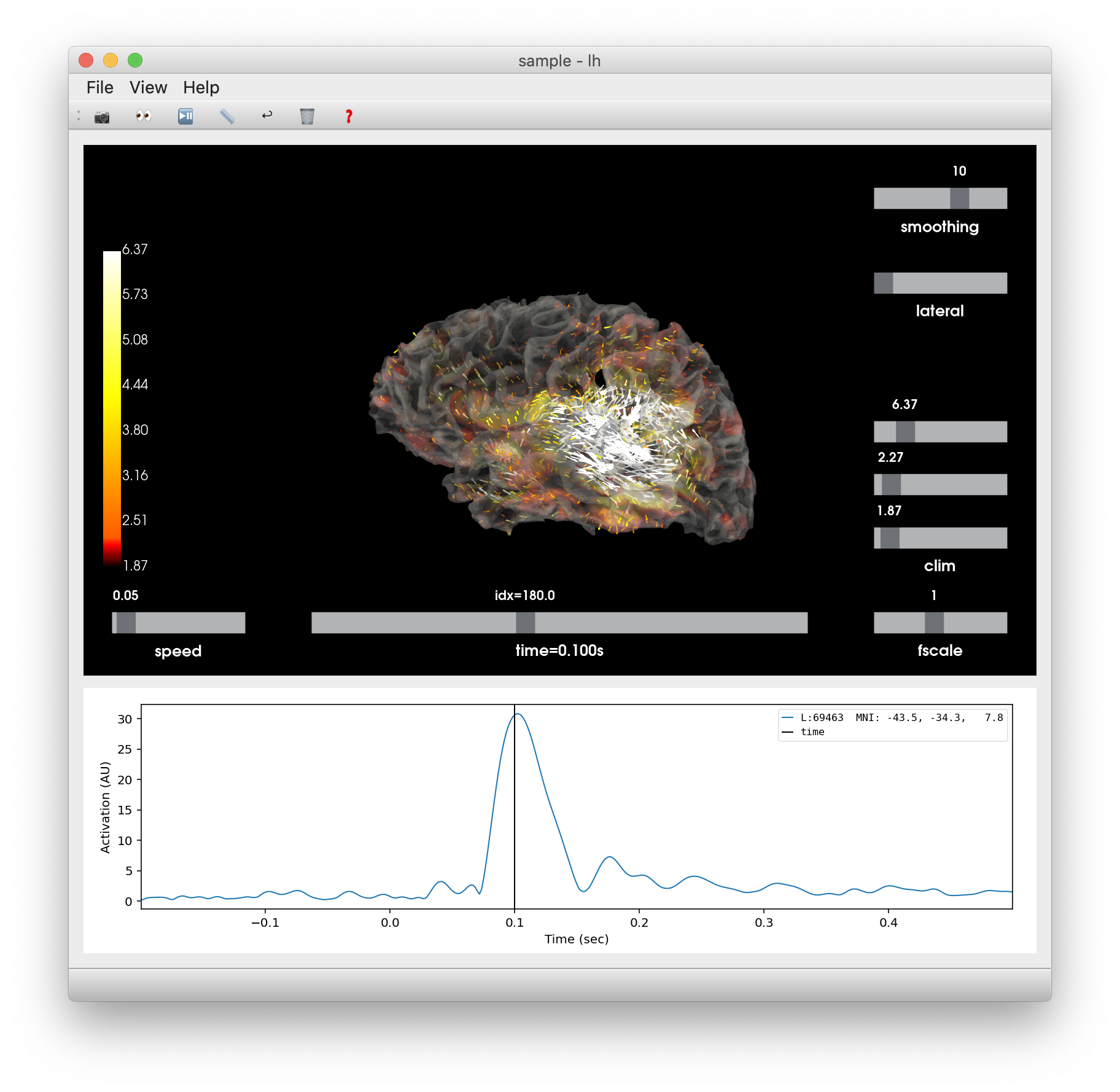Image resolution: width=1120 pixels, height=1092 pixels.
Task: Clear traces with the trash bin icon
Action: click(x=307, y=116)
